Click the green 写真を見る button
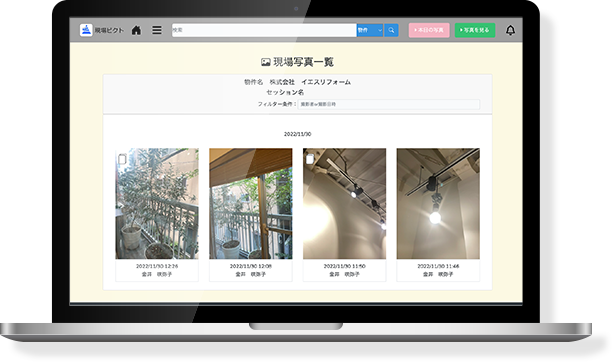The width and height of the screenshot is (612, 362). tap(475, 30)
